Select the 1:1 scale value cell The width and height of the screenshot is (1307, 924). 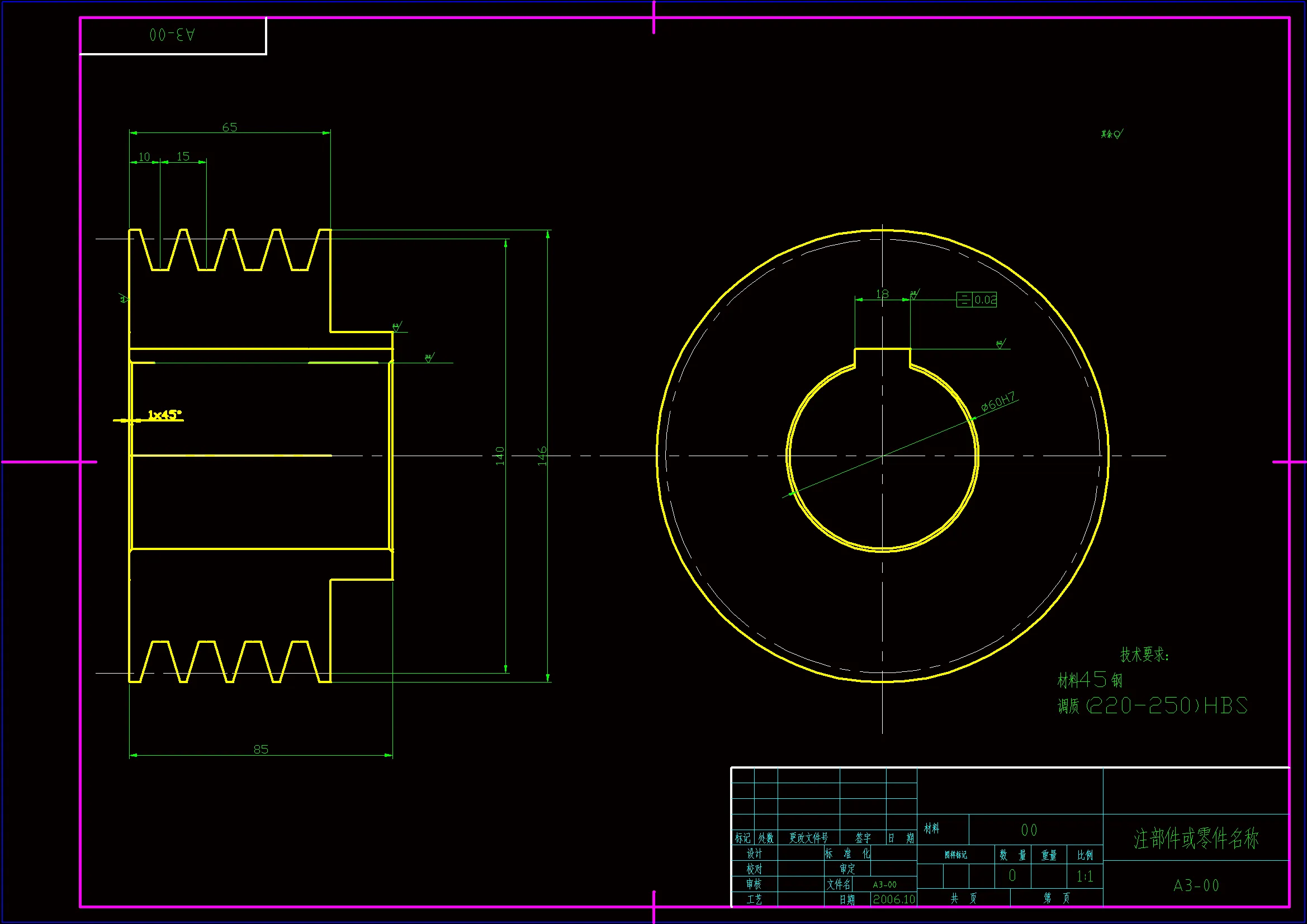(1085, 876)
